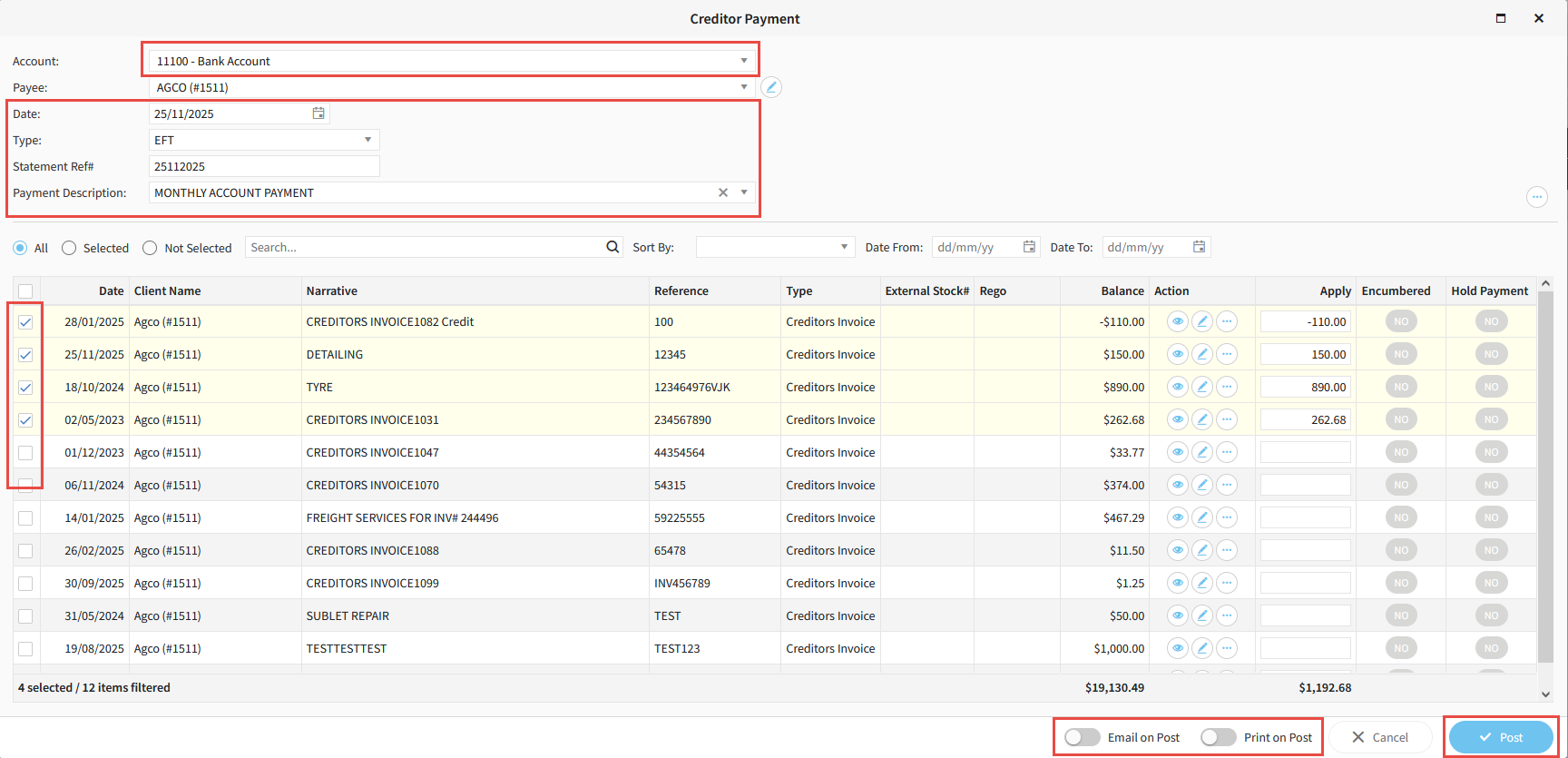1568x758 pixels.
Task: Turn on the Print on Post switch
Action: click(1218, 737)
